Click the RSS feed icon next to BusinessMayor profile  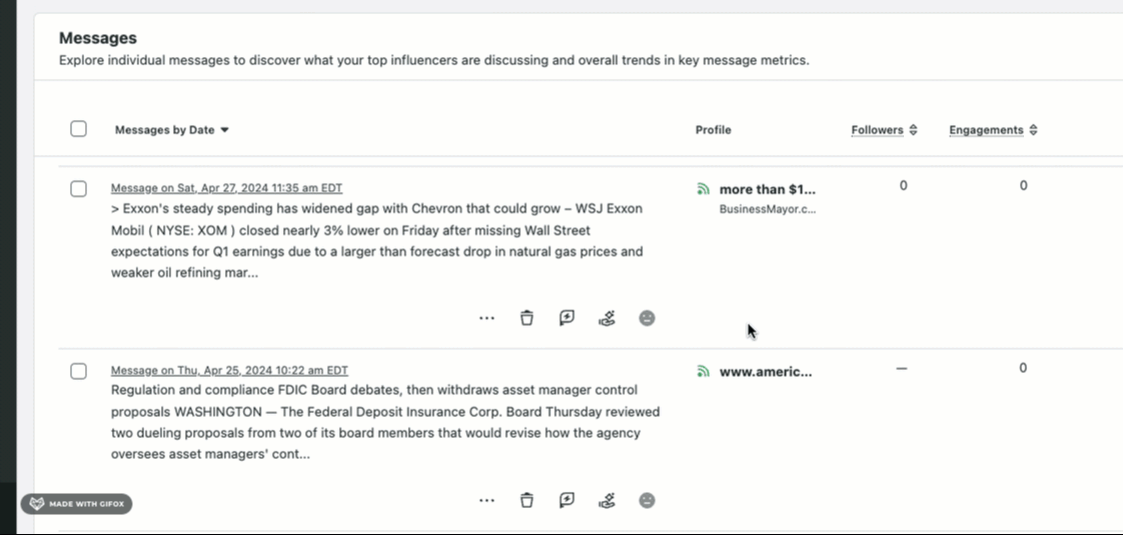tap(703, 189)
